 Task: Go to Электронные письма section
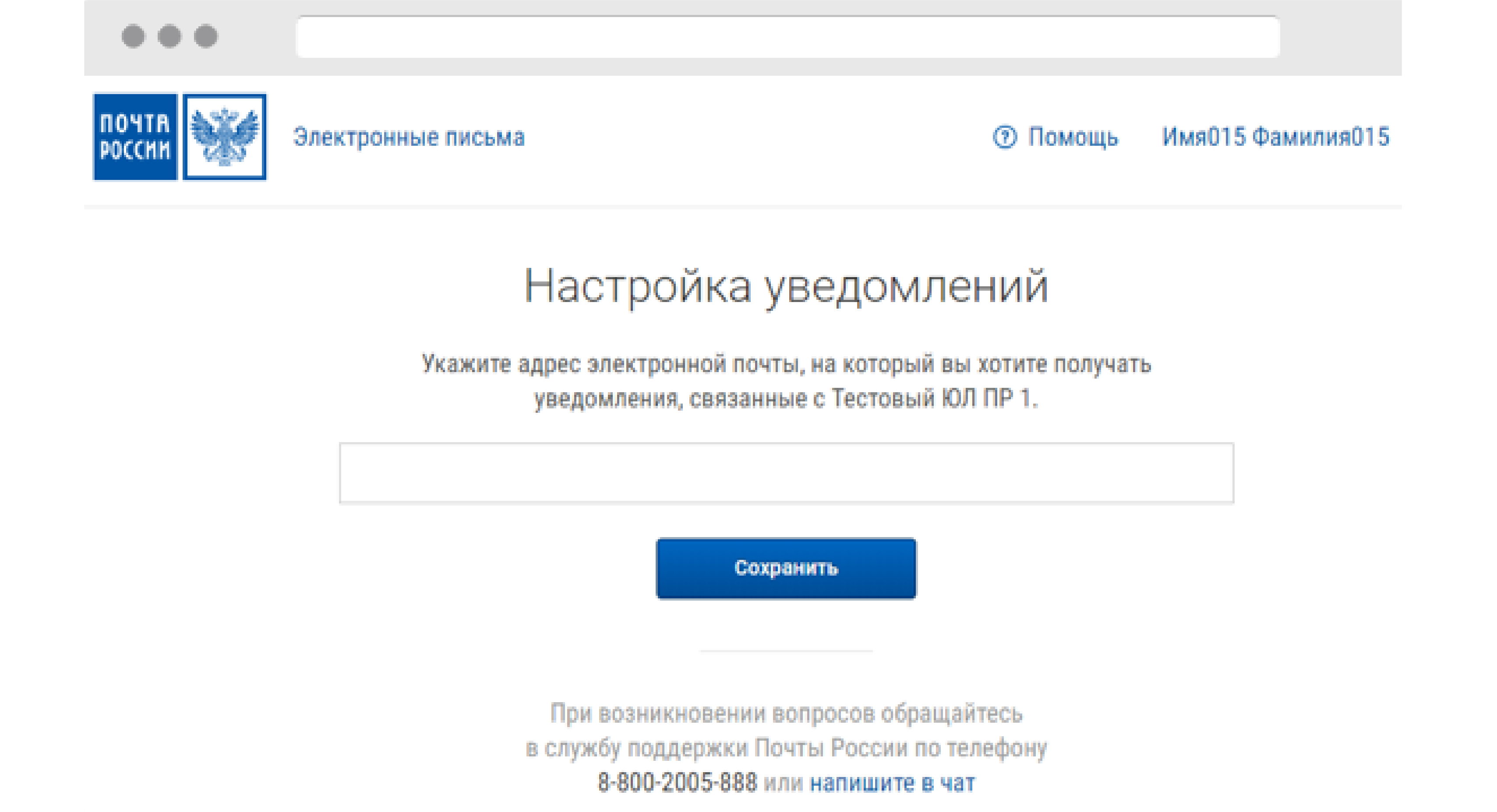[x=409, y=137]
